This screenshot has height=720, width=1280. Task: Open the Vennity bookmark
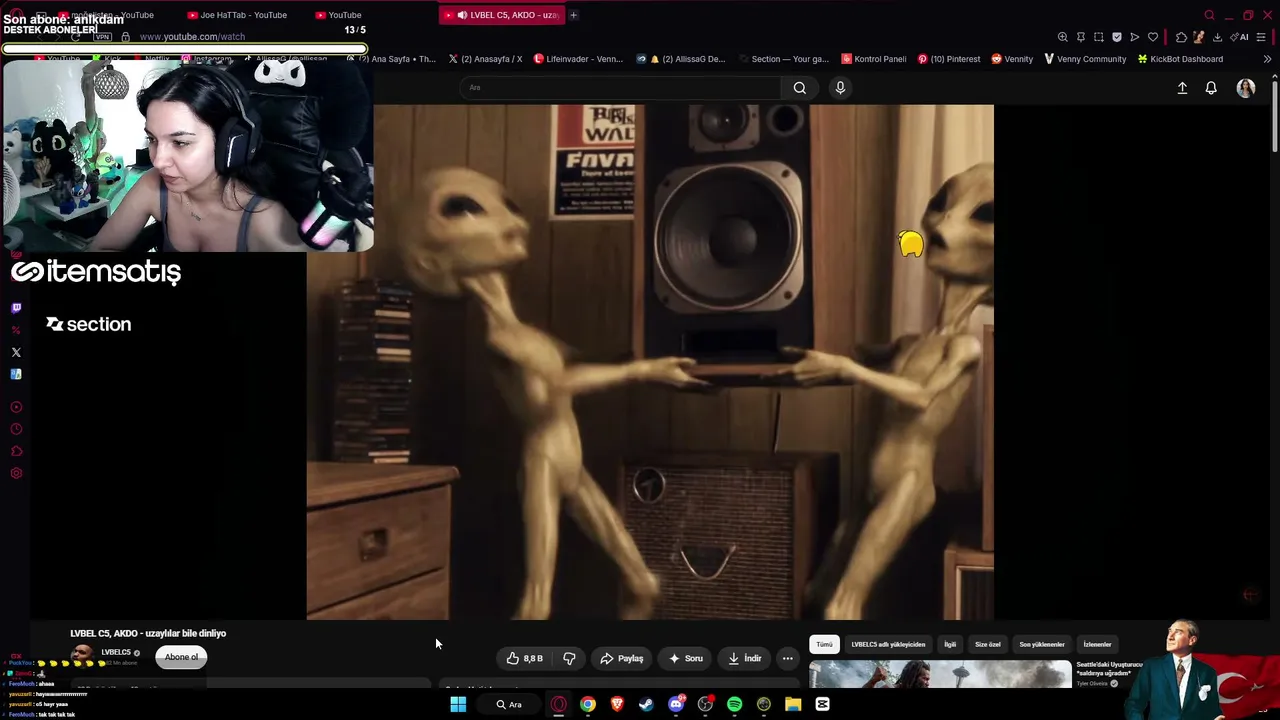[1012, 59]
